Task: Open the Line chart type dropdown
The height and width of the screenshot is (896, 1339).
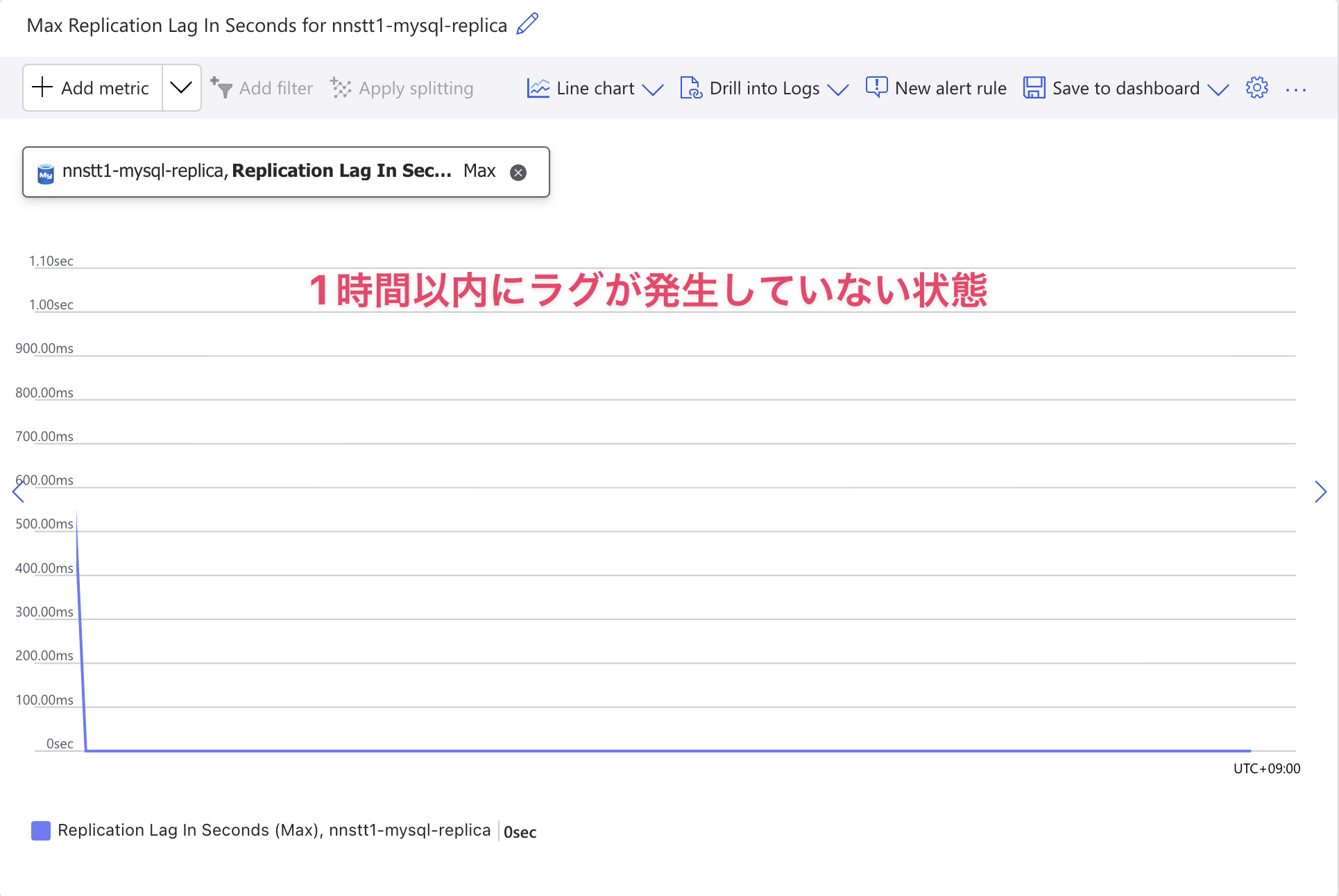Action: coord(653,90)
